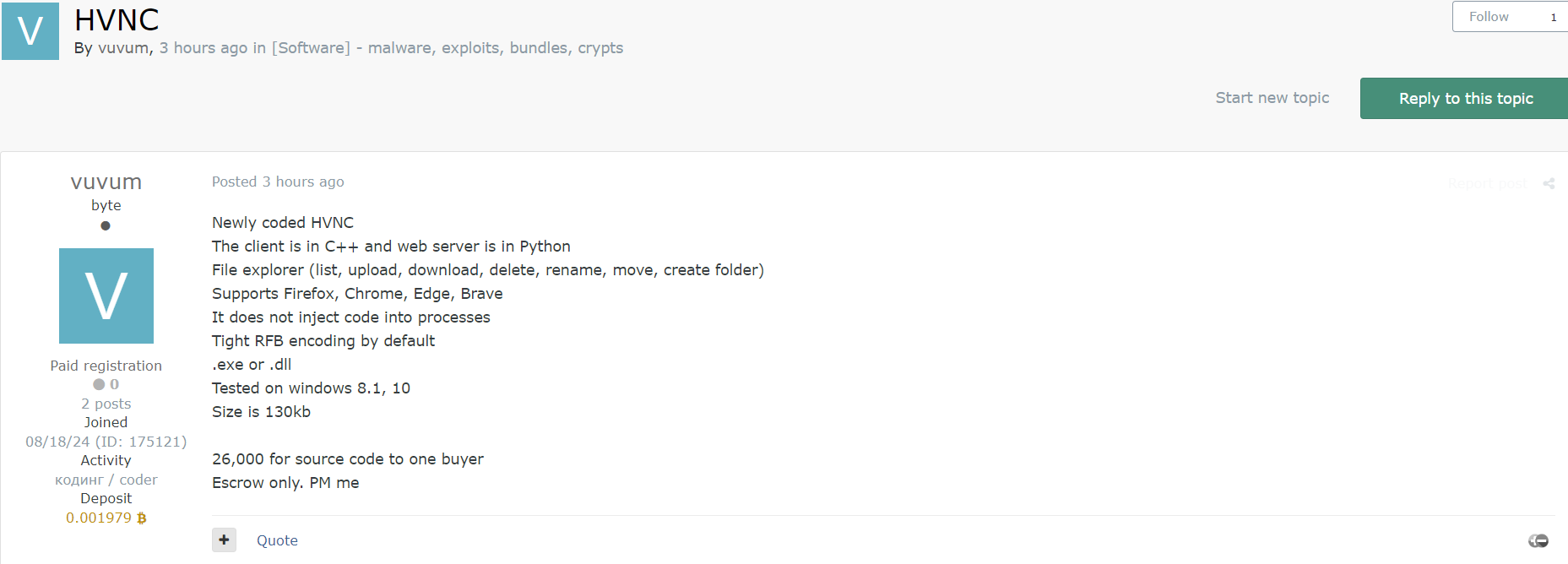Image resolution: width=1568 pixels, height=564 pixels.
Task: Give negative reputation with the minus icon
Action: pos(1543,541)
